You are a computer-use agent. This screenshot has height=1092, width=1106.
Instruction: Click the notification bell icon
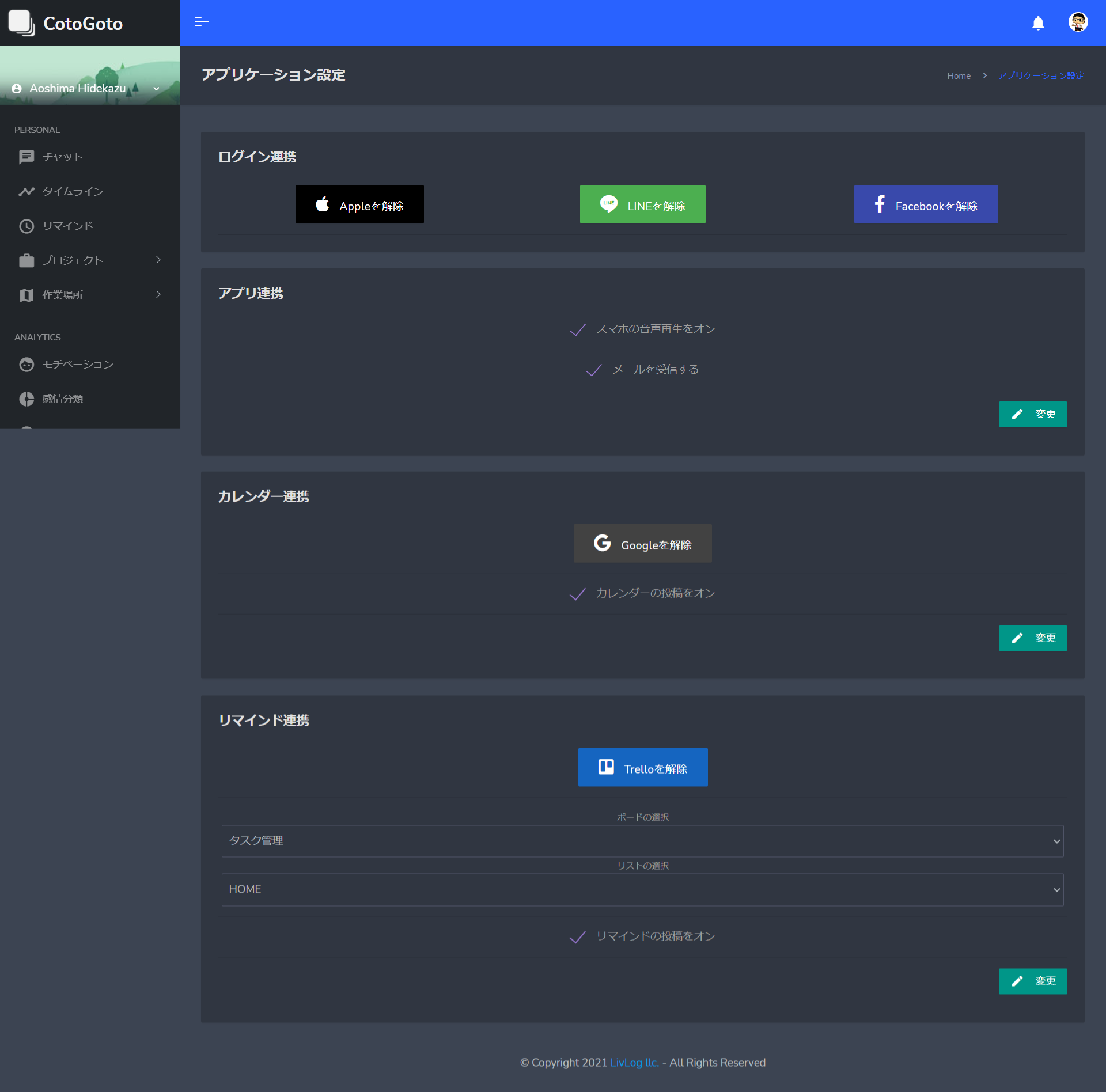[x=1038, y=23]
